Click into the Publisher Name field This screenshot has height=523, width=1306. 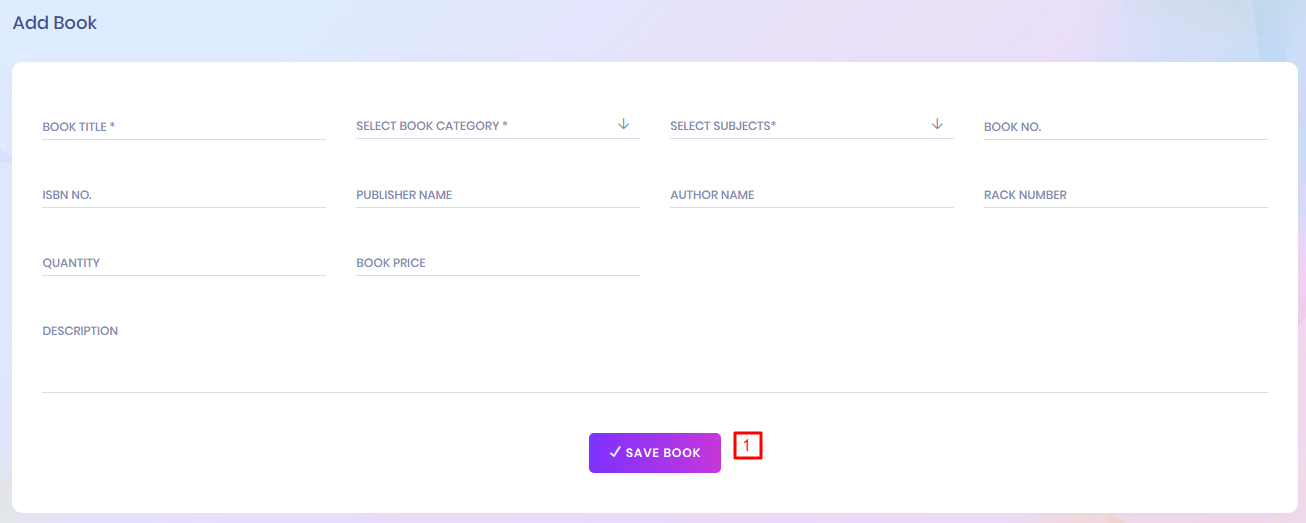point(497,195)
